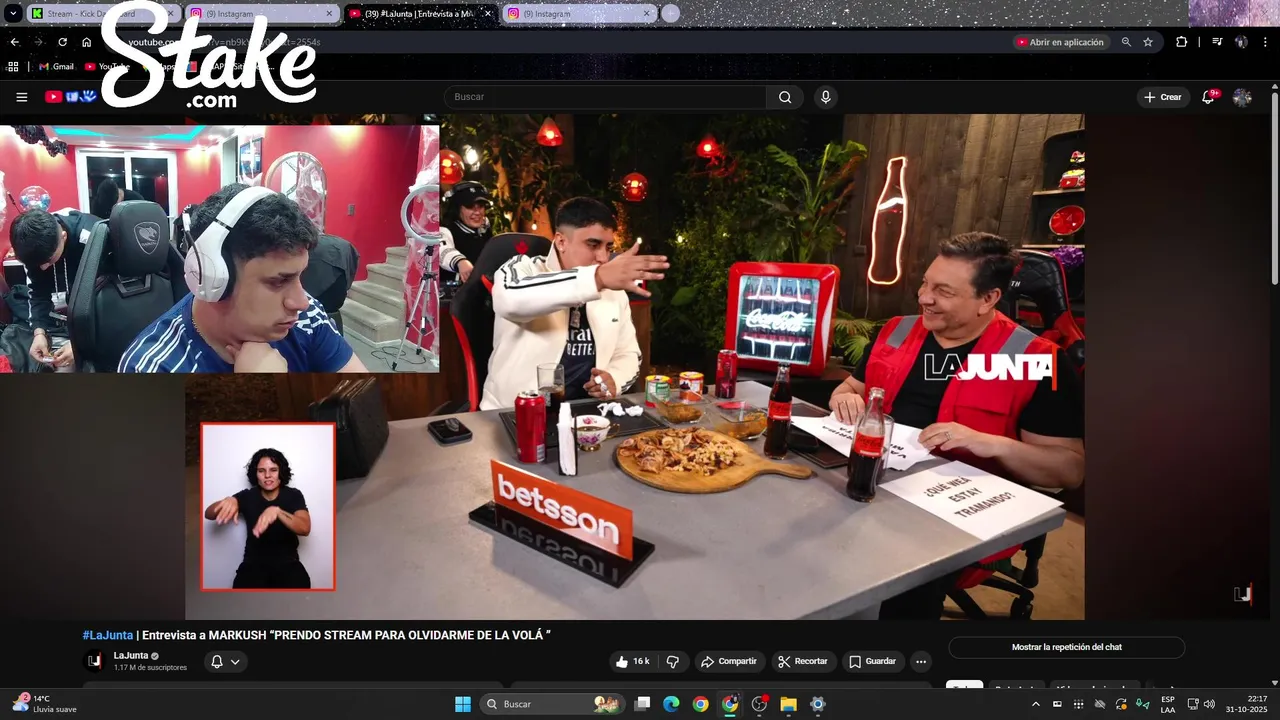The width and height of the screenshot is (1280, 720).
Task: Open a new browser tab
Action: click(x=670, y=13)
